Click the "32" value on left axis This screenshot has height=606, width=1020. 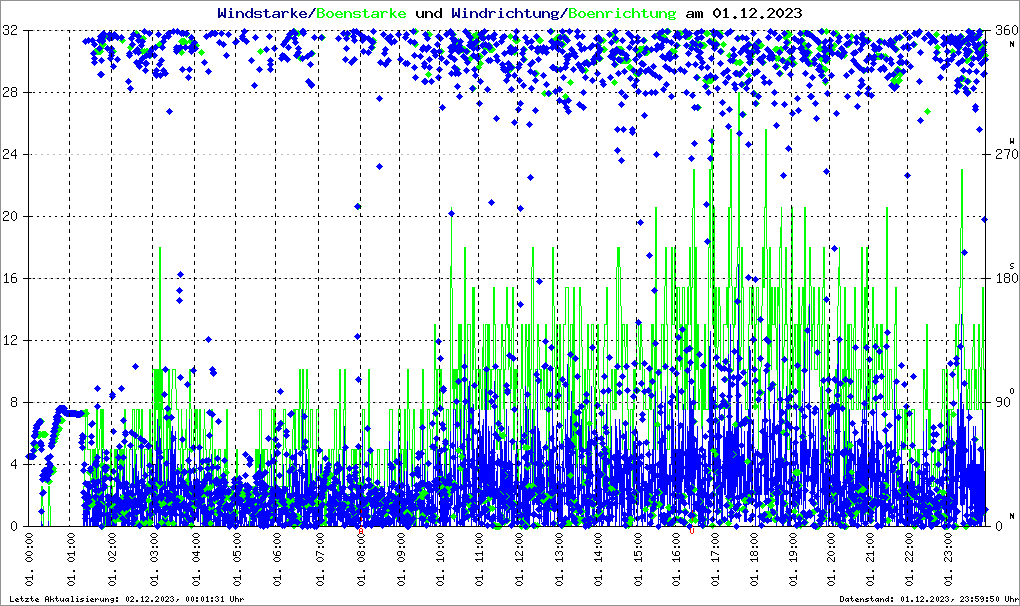tap(12, 31)
